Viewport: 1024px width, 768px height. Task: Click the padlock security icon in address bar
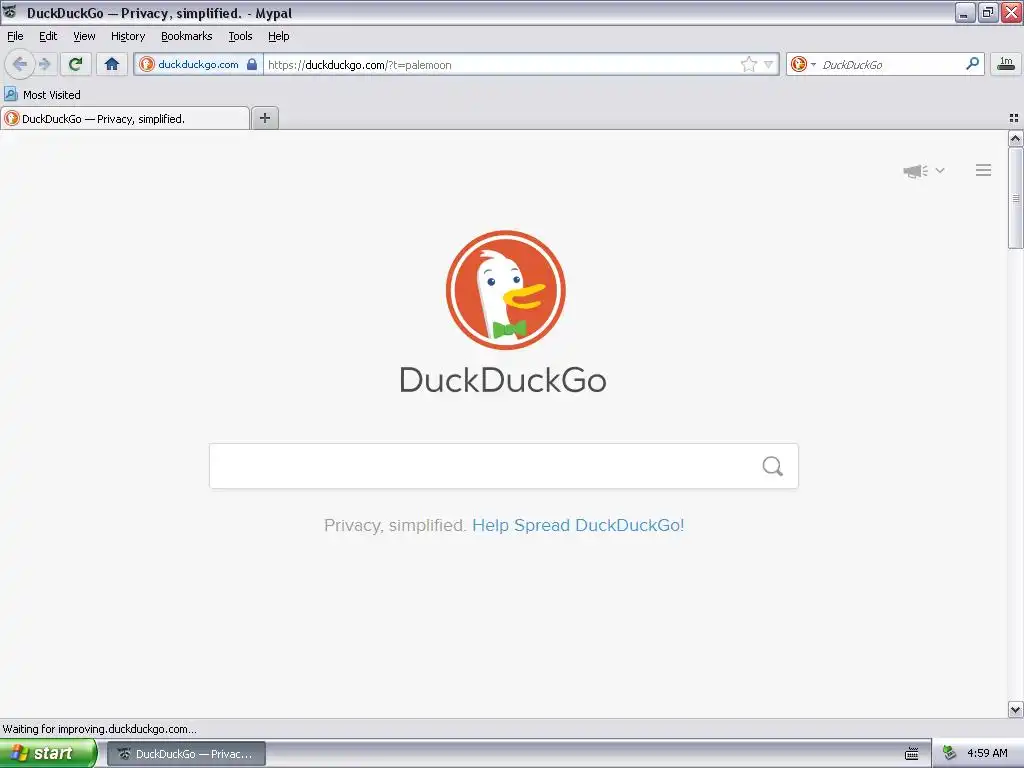click(x=251, y=64)
